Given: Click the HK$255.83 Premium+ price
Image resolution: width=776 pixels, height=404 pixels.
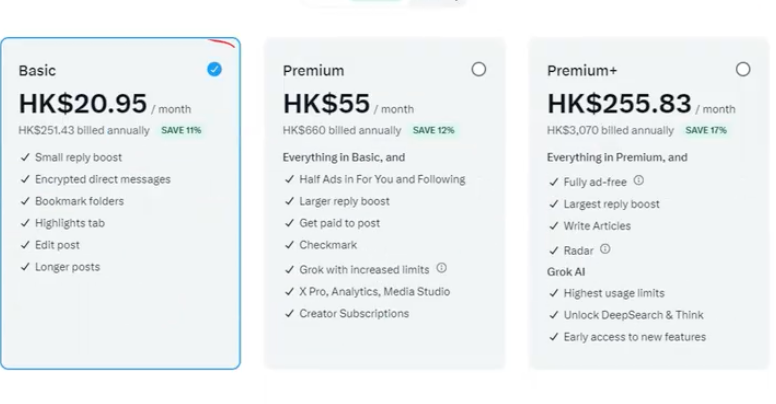Looking at the screenshot, I should (x=619, y=104).
